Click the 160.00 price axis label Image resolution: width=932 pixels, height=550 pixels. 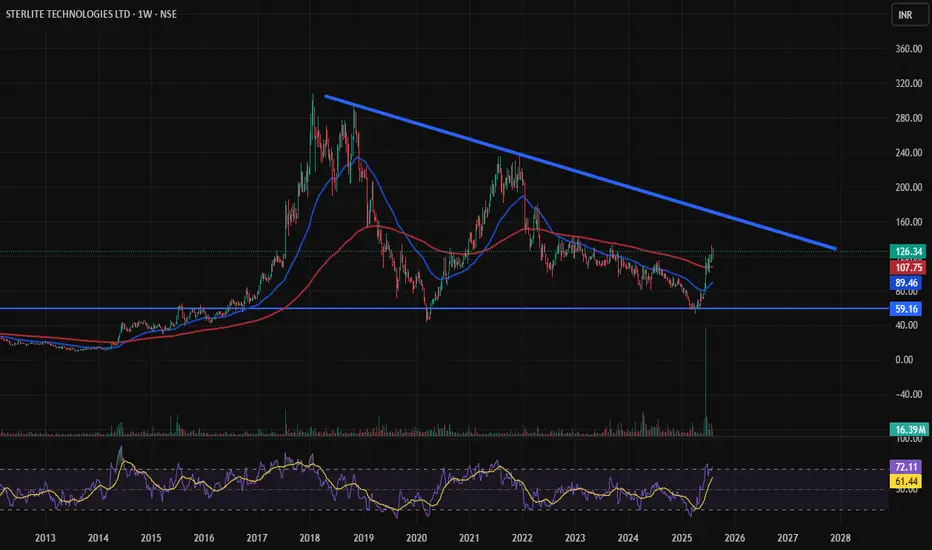(x=908, y=222)
